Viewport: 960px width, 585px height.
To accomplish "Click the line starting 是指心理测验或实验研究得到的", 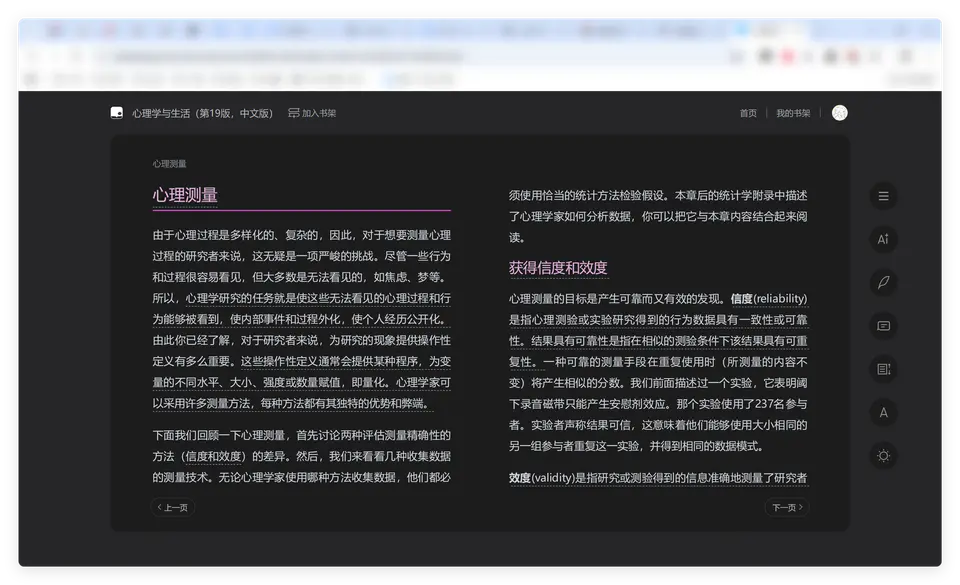I will [x=658, y=319].
